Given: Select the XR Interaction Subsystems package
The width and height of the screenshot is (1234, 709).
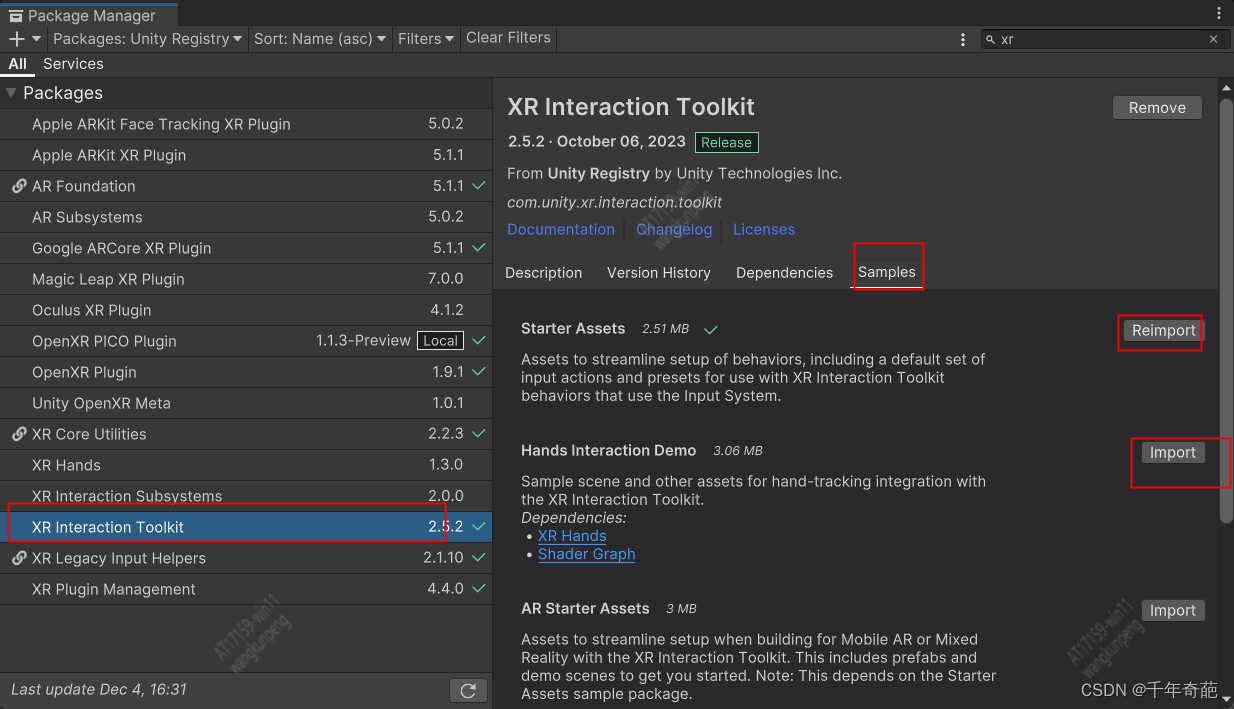Looking at the screenshot, I should click(246, 496).
